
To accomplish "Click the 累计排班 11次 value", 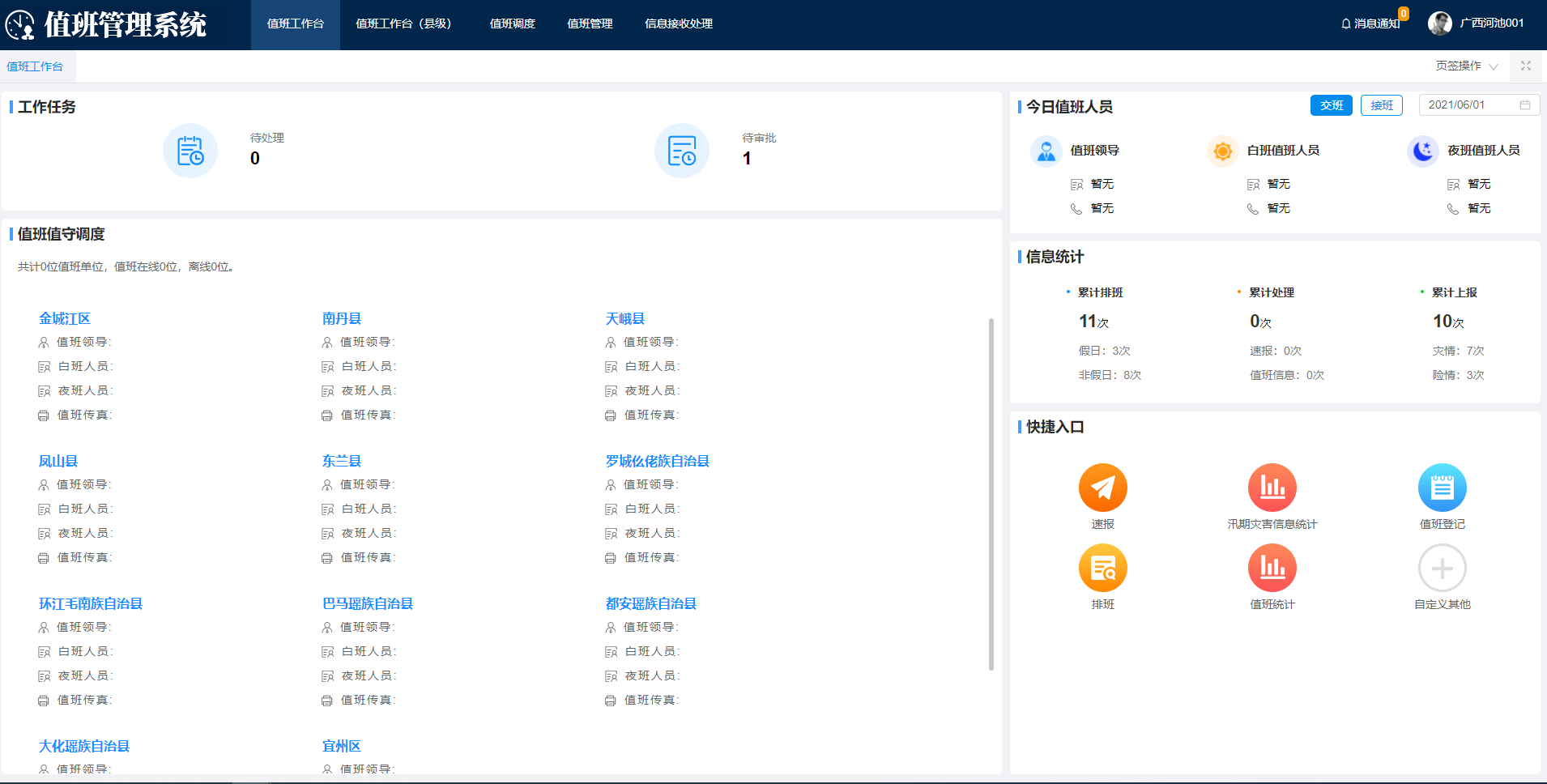I will pyautogui.click(x=1093, y=322).
